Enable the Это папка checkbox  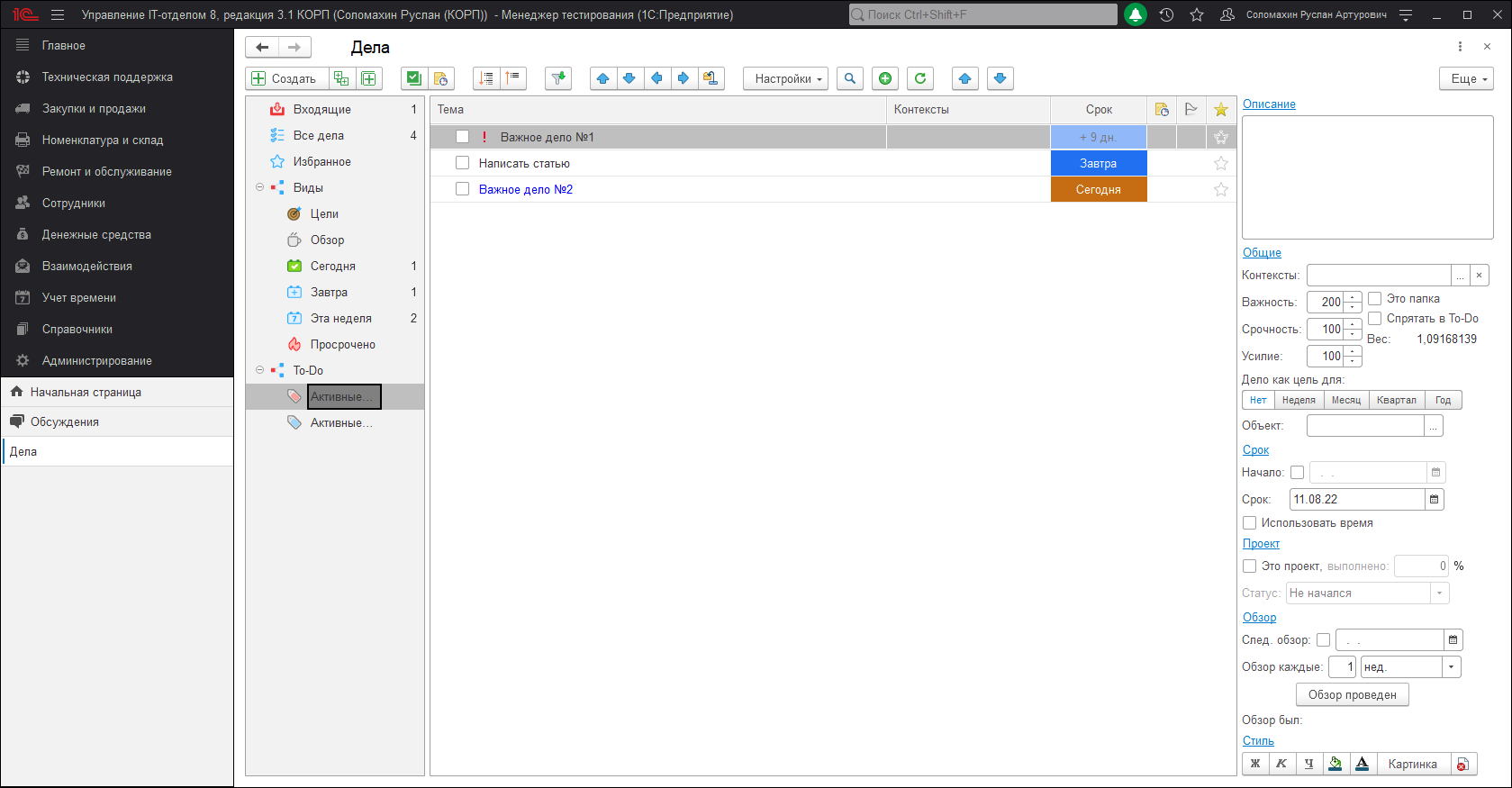pos(1374,298)
